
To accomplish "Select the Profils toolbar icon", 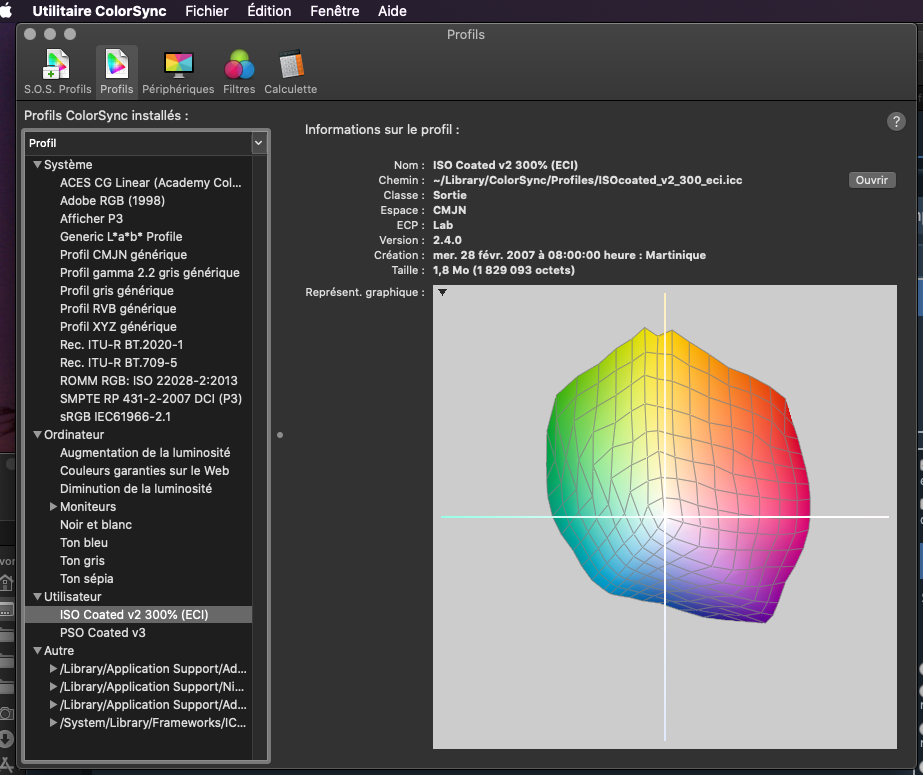I will [117, 72].
